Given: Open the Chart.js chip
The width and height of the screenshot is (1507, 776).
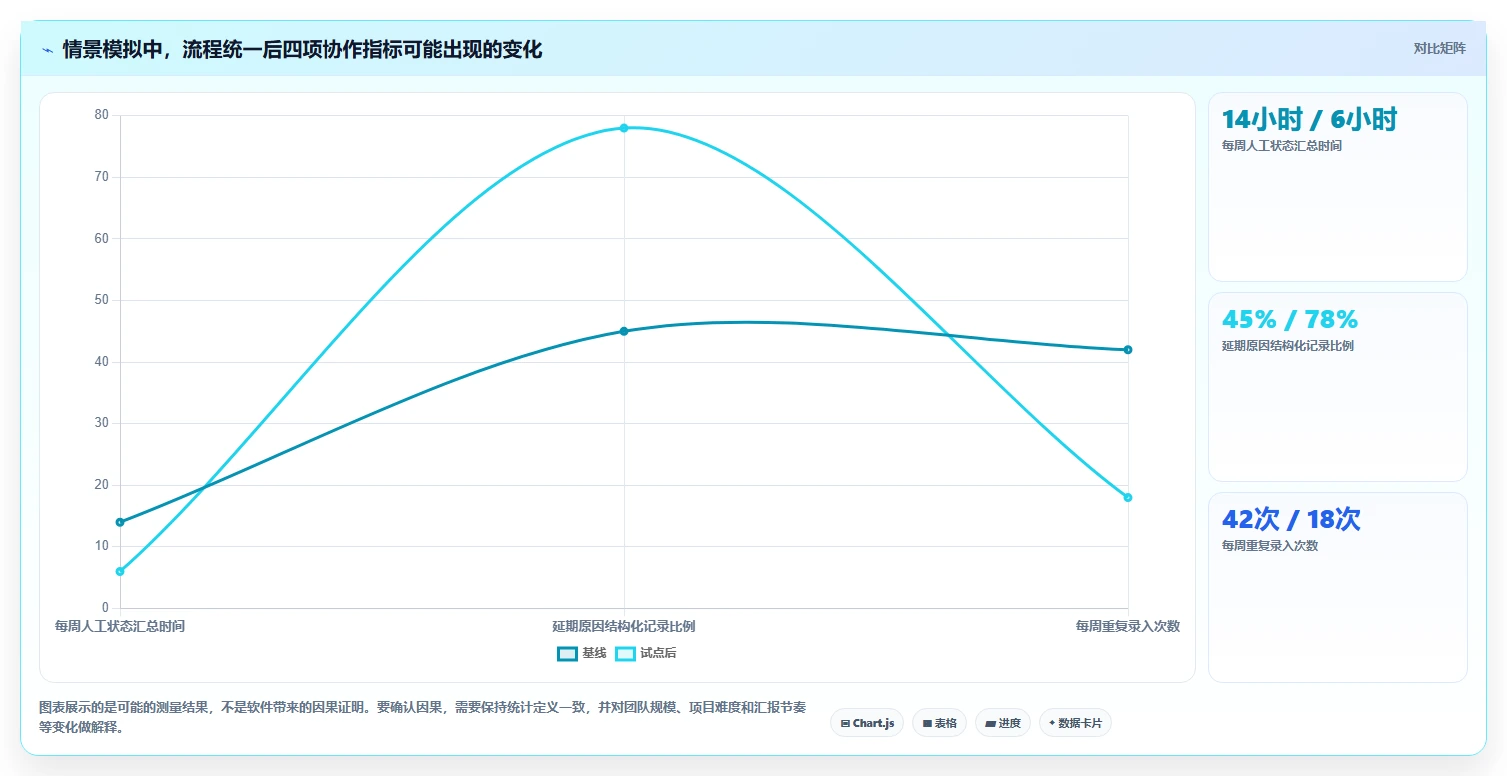Looking at the screenshot, I should click(867, 723).
